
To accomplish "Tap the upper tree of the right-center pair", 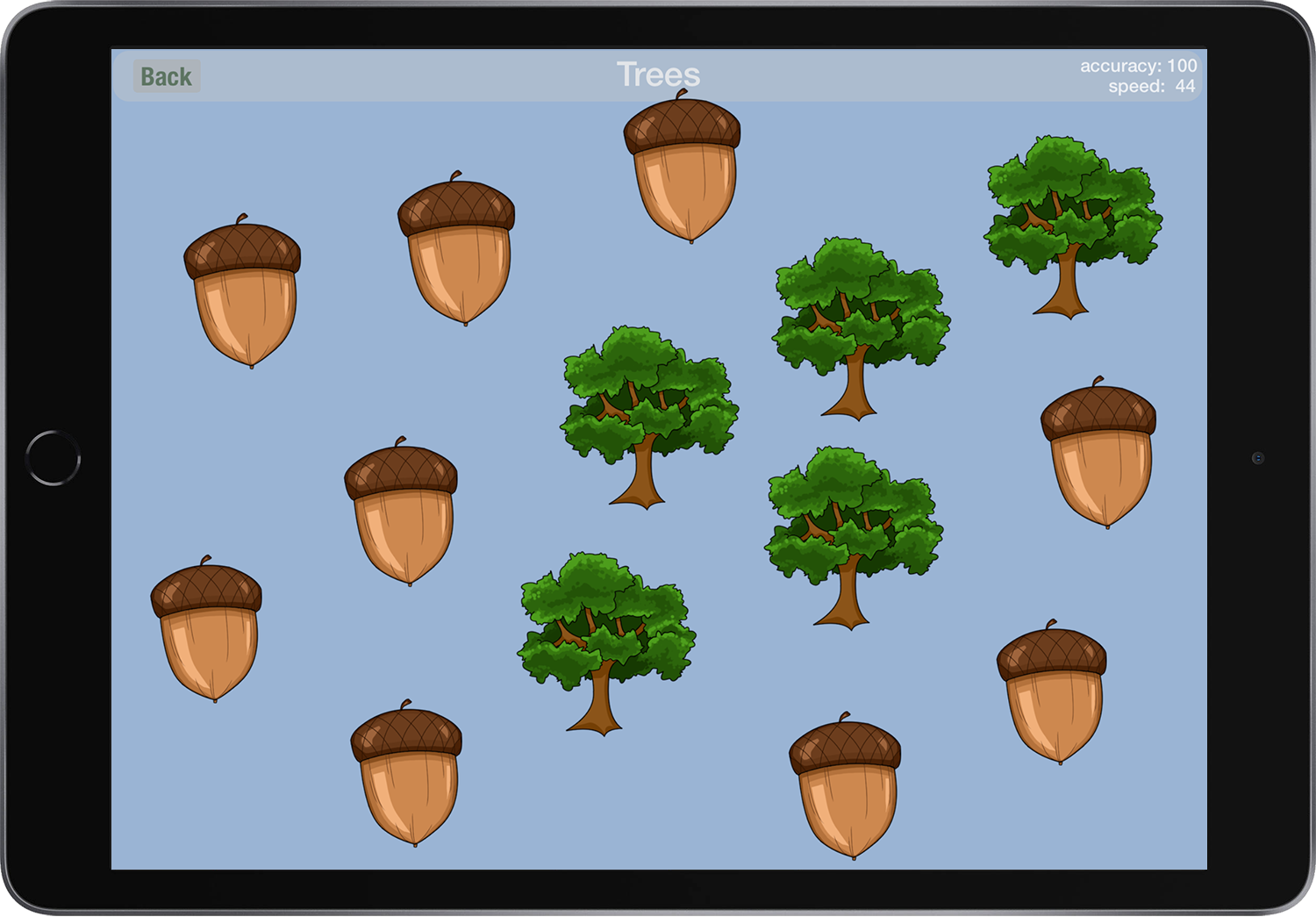I will point(861,326).
